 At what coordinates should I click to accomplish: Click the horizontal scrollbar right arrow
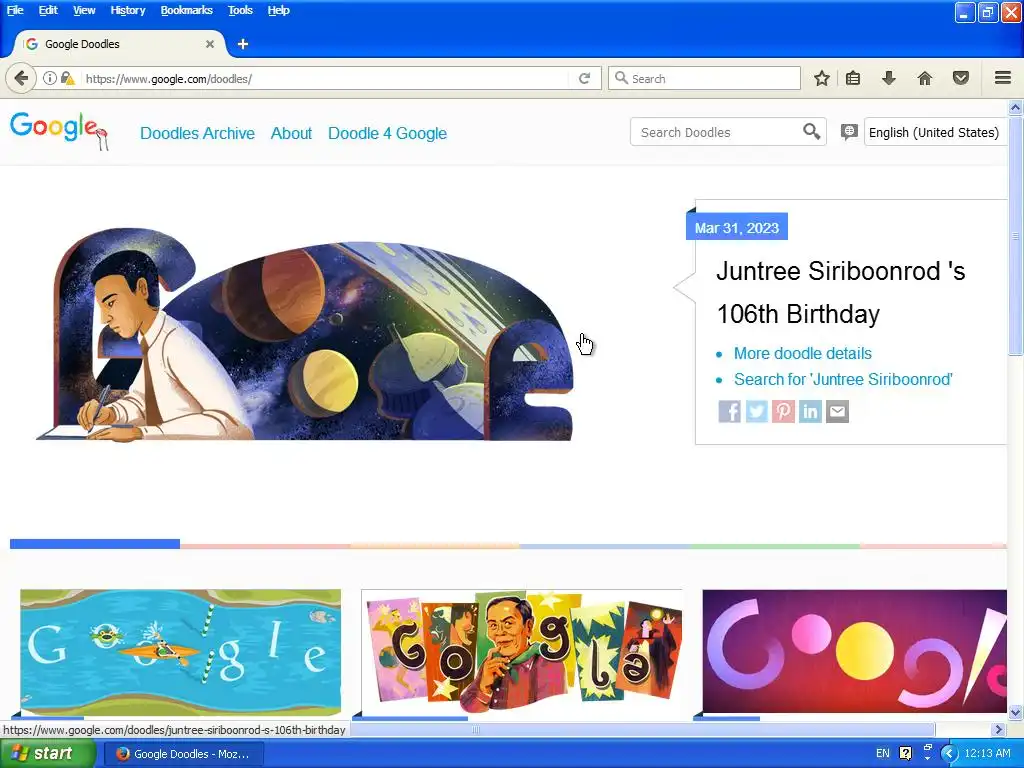(999, 729)
